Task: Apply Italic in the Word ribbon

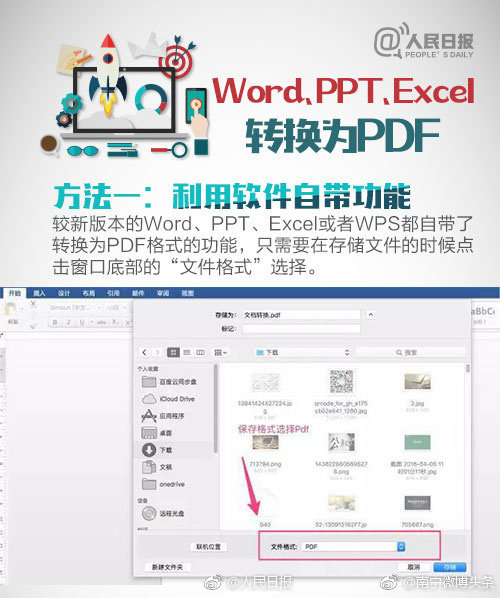Action: click(x=68, y=322)
